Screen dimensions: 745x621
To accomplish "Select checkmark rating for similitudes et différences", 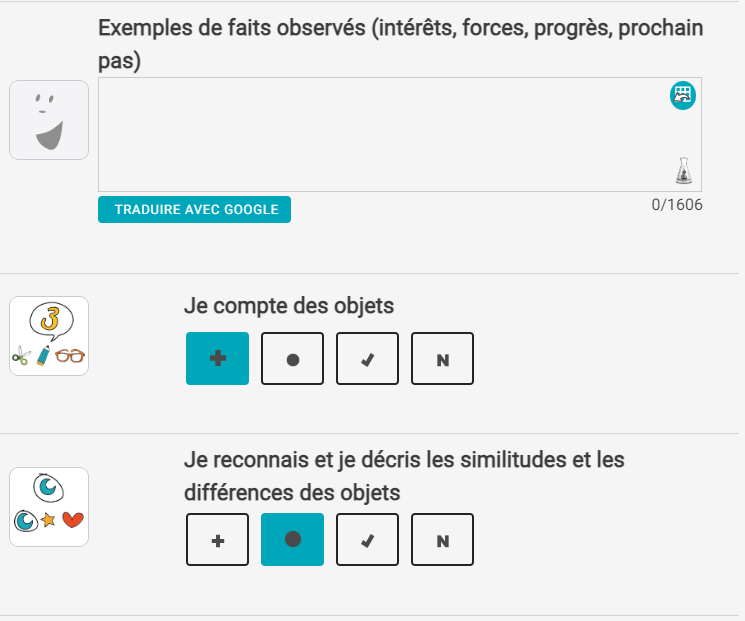I will 367,539.
